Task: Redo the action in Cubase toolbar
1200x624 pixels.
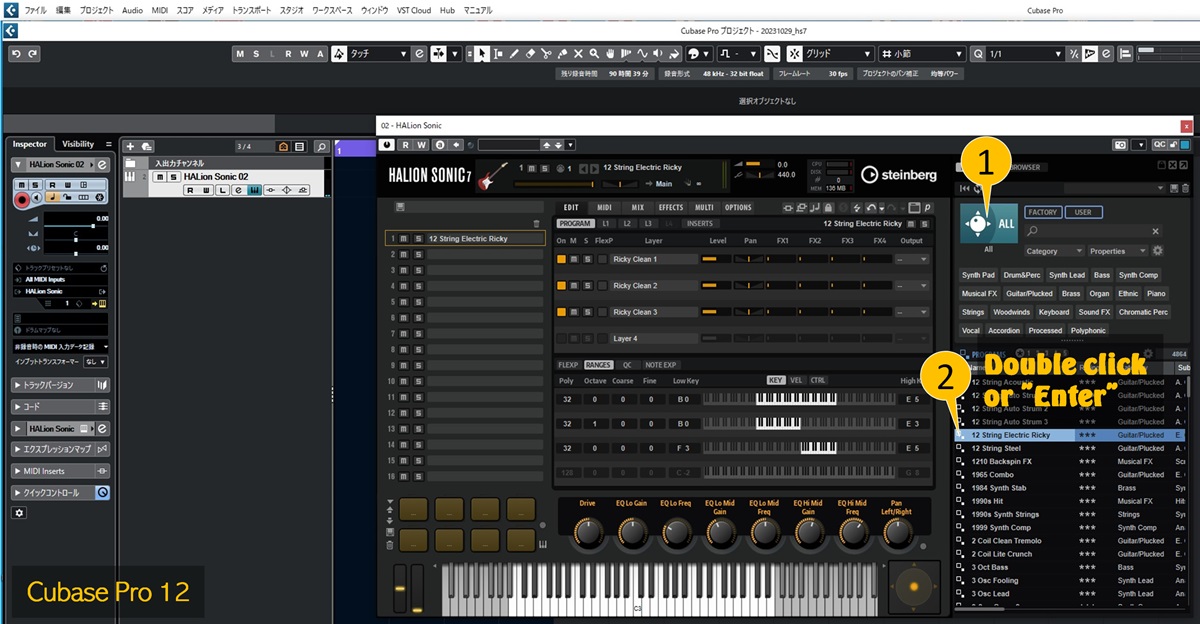Action: 33,54
